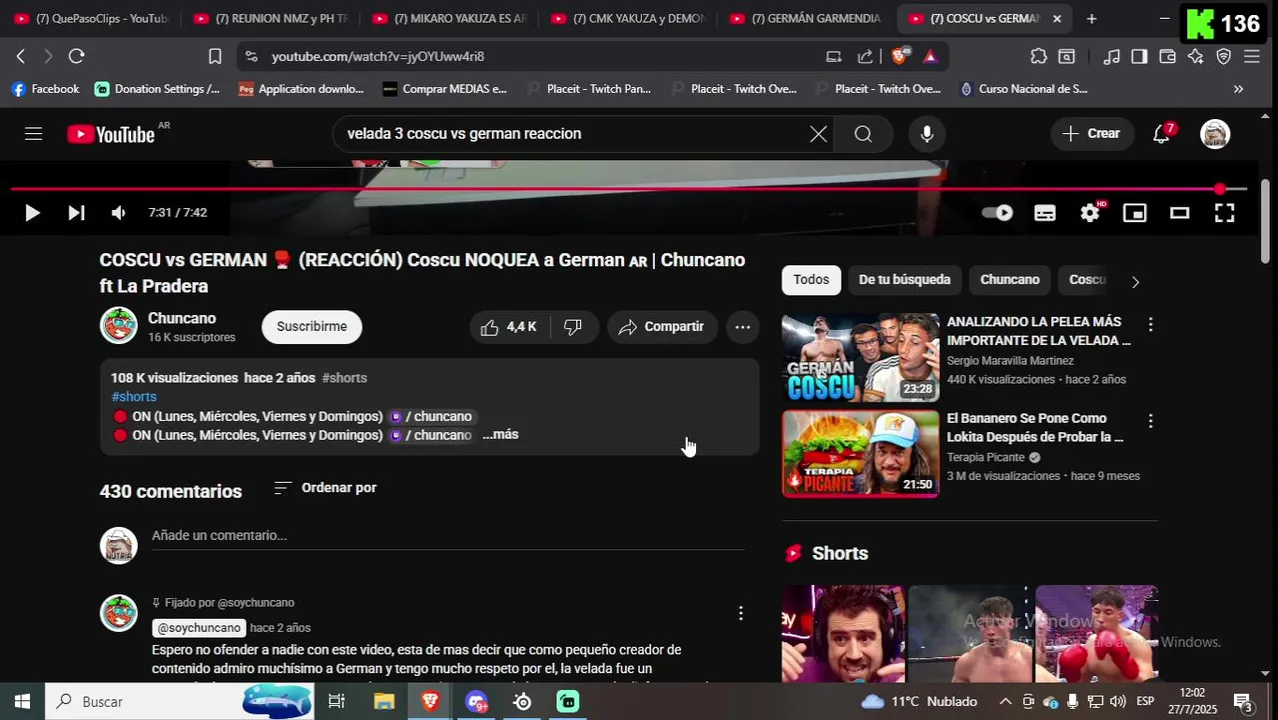Viewport: 1278px width, 720px height.
Task: Start voice search with the microphone
Action: pyautogui.click(x=927, y=134)
